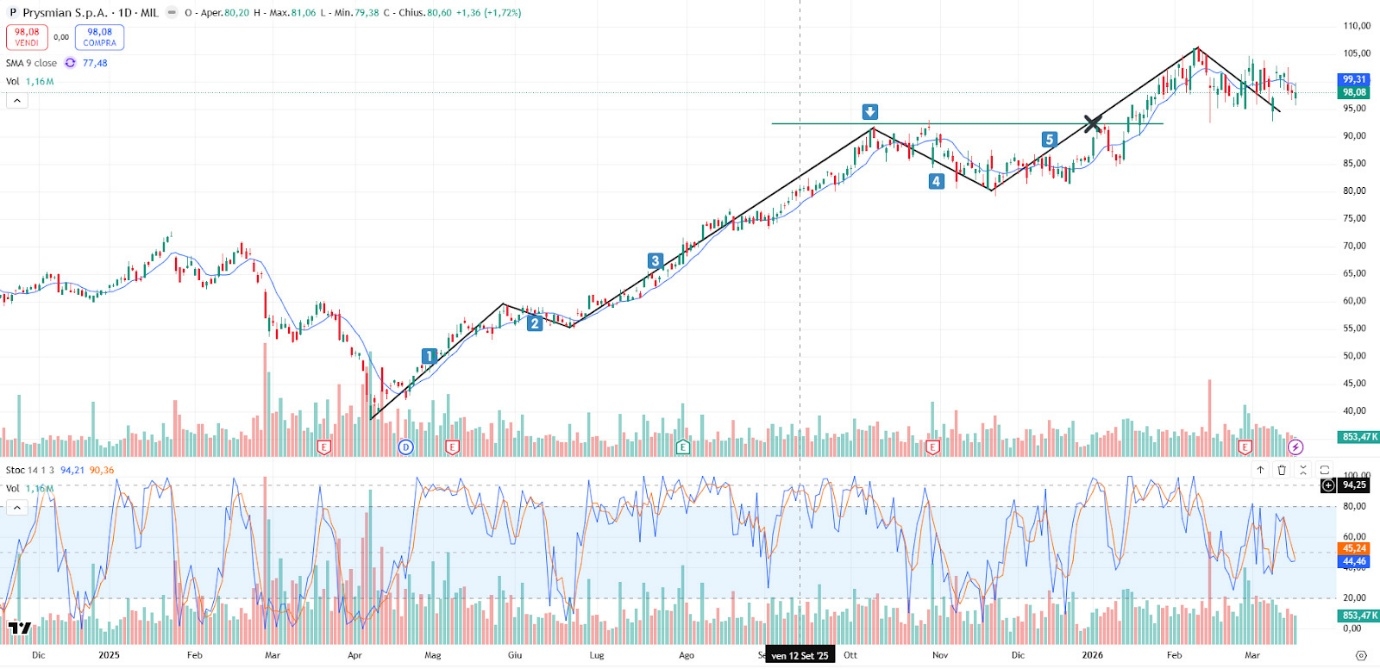Select the Stoc 14 1 3 indicator label
This screenshot has width=1380, height=669.
pyautogui.click(x=30, y=469)
